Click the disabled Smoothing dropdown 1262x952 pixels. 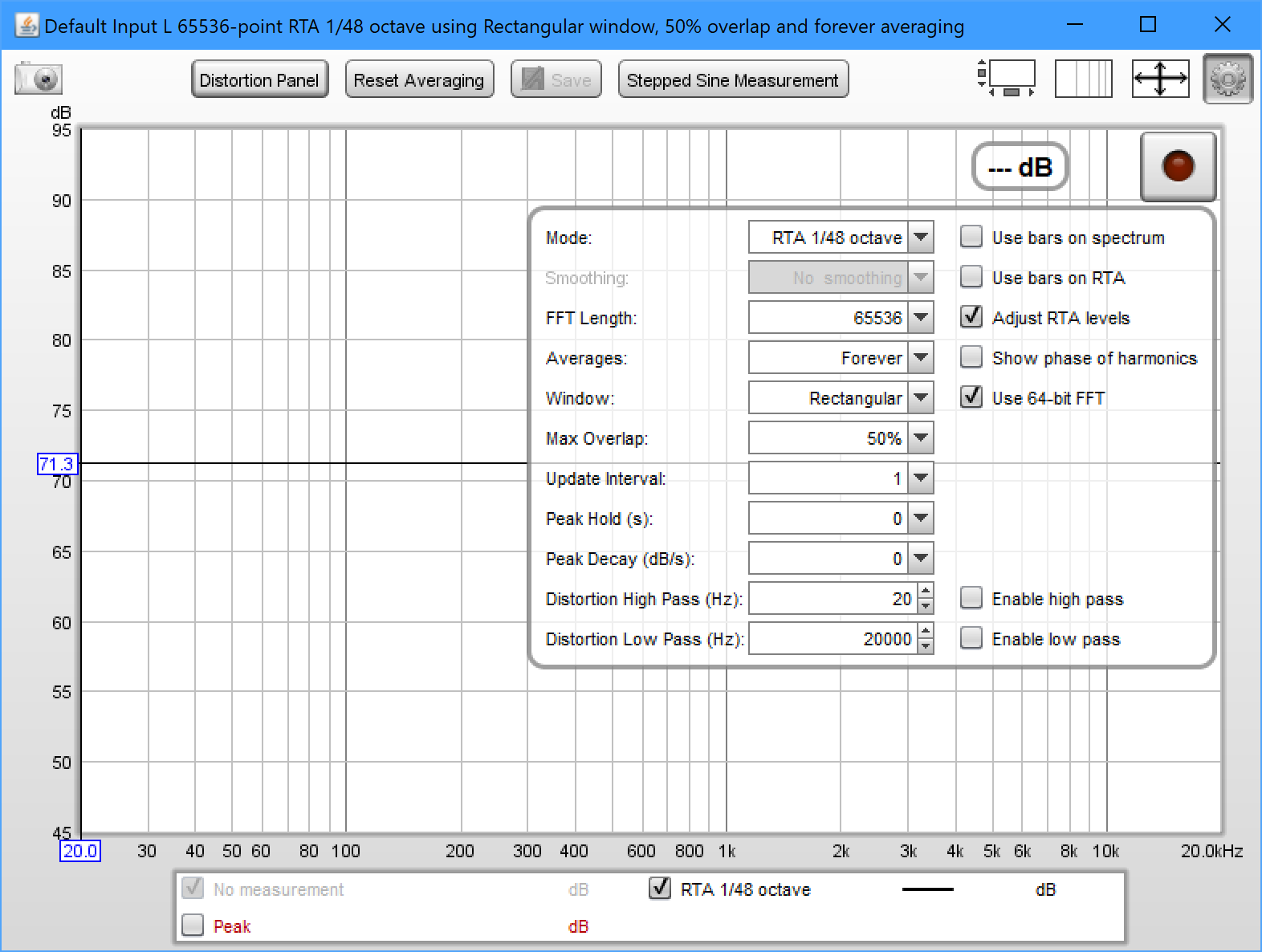pyautogui.click(x=841, y=278)
